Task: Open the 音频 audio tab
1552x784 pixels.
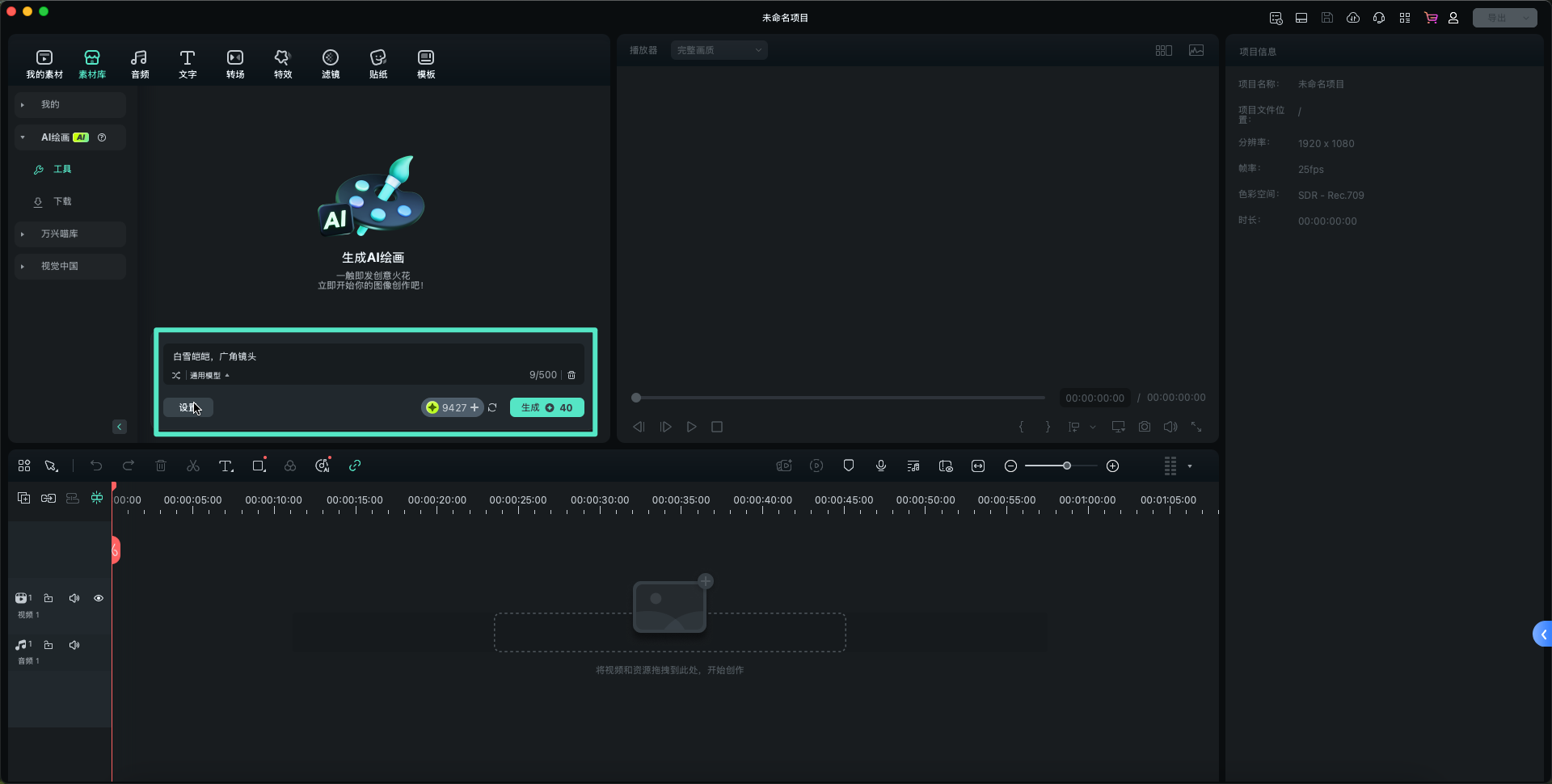Action: pyautogui.click(x=140, y=64)
